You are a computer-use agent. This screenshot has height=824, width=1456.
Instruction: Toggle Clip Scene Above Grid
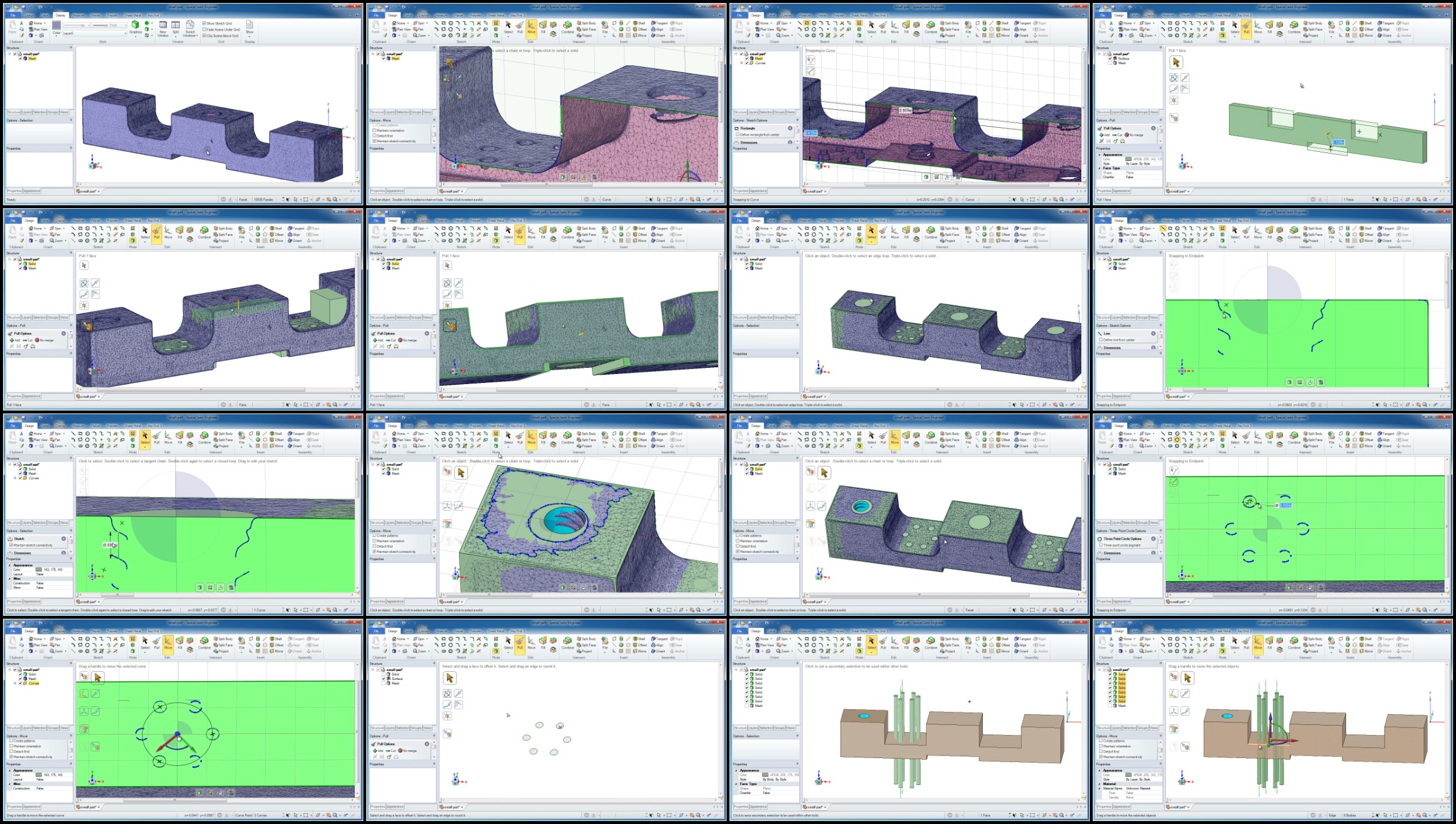point(204,35)
